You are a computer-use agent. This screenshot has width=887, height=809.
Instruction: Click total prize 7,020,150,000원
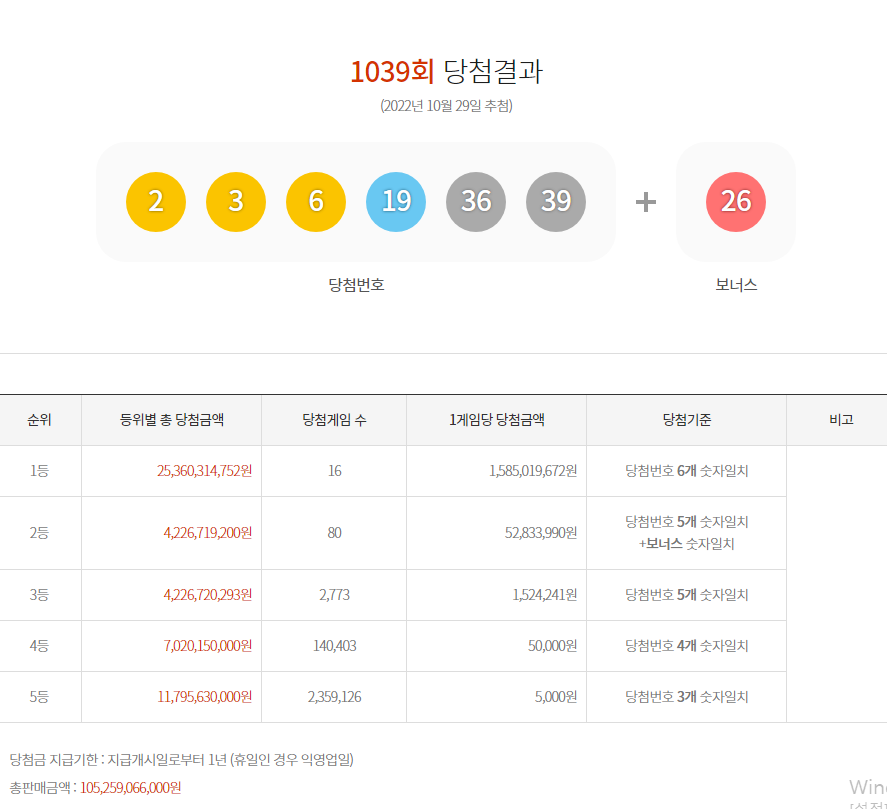[x=208, y=646]
